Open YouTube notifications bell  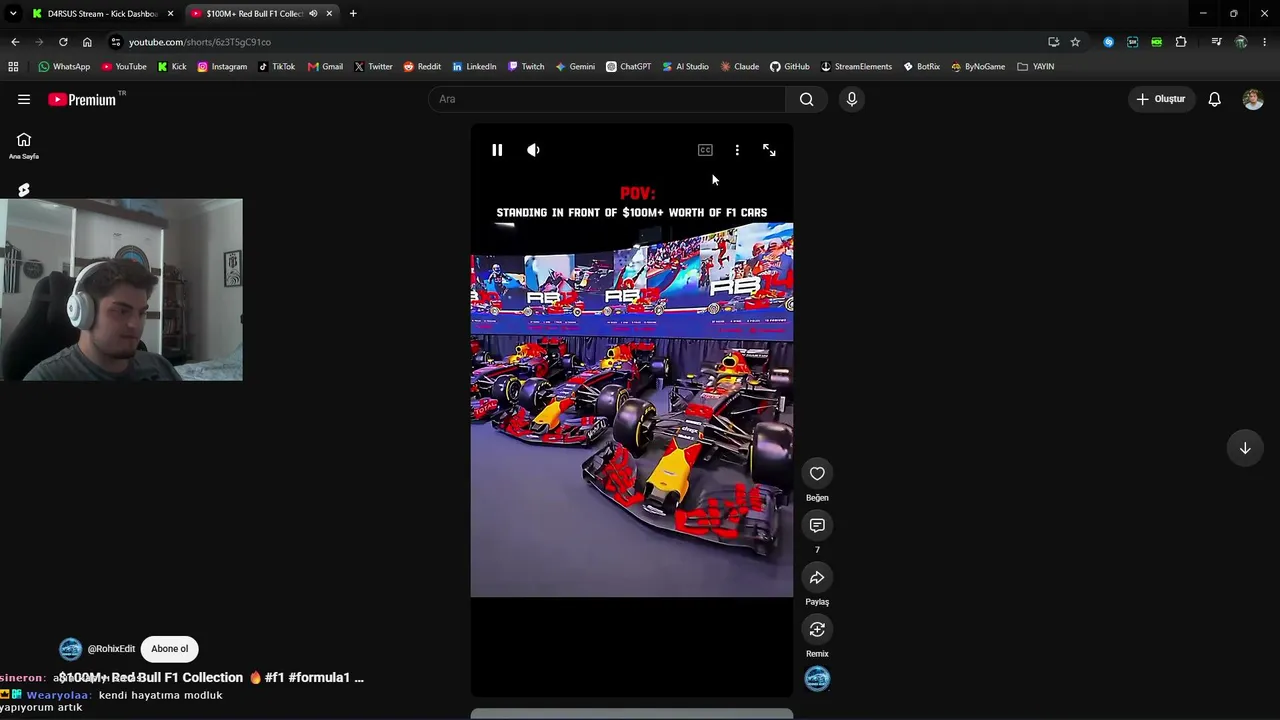[1215, 99]
